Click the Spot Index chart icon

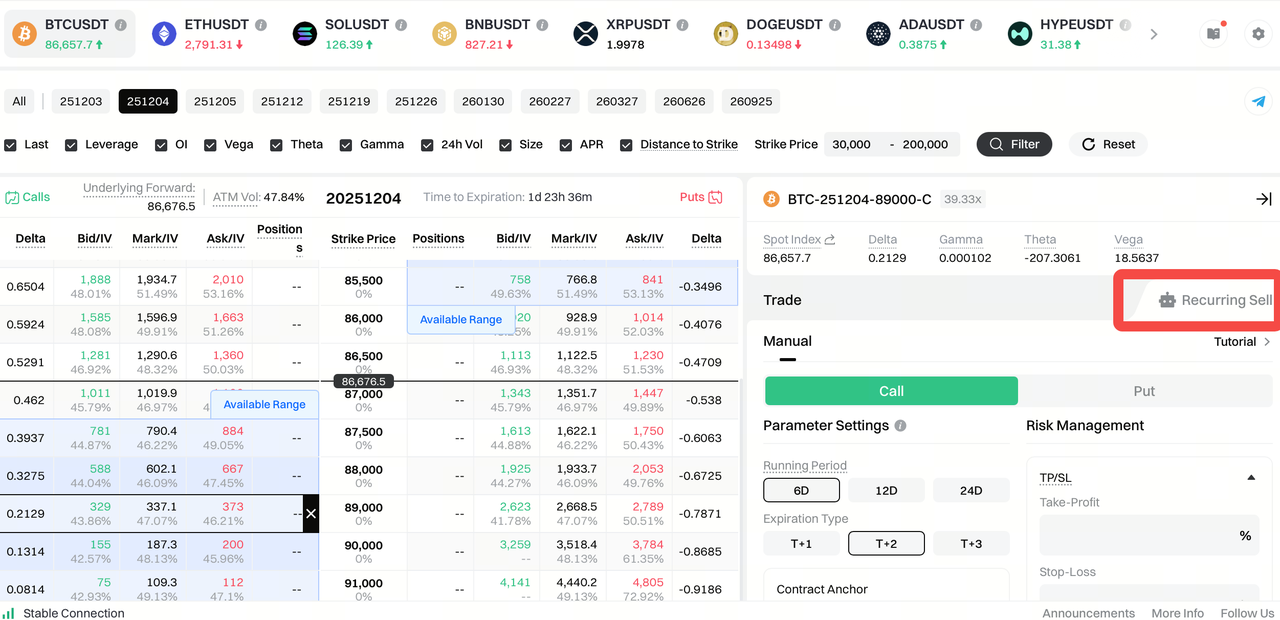(829, 240)
